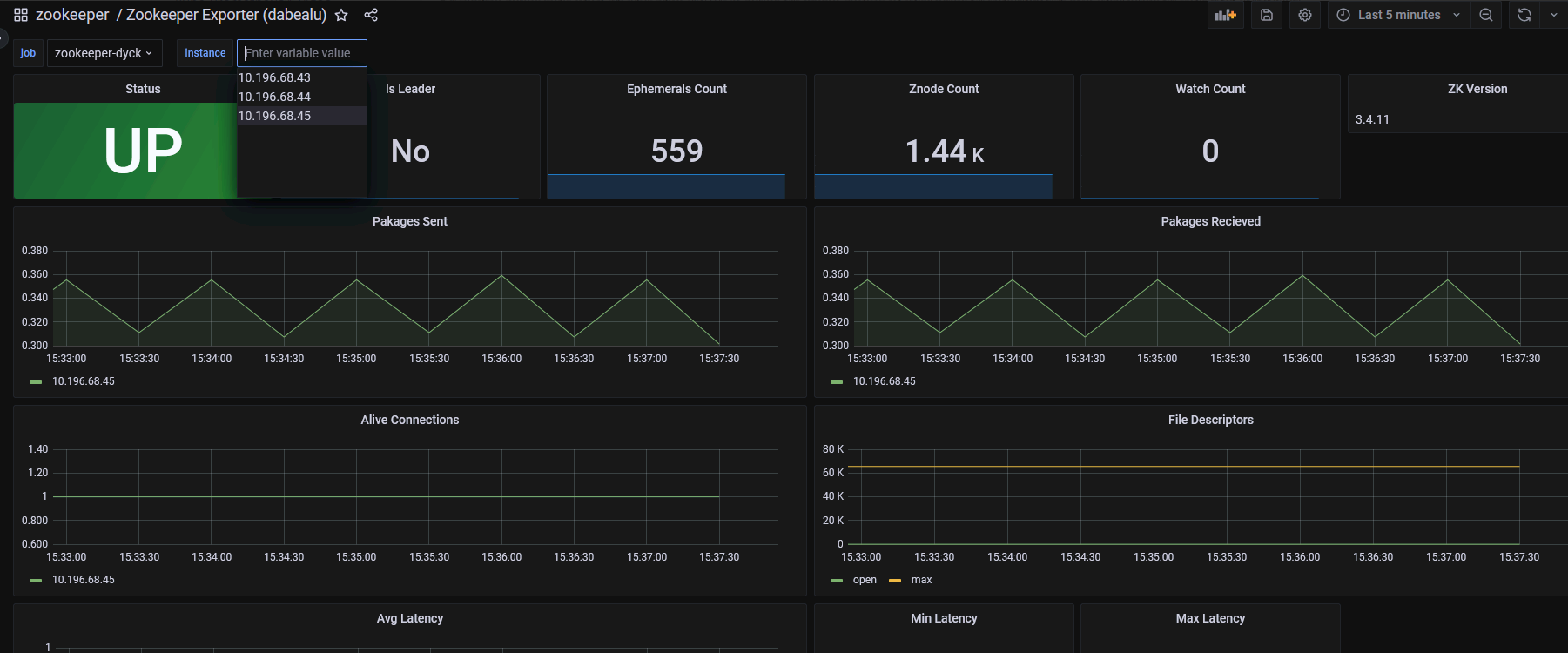Open dashboard settings gear
Viewport: 1568px width, 653px height.
(x=1304, y=15)
